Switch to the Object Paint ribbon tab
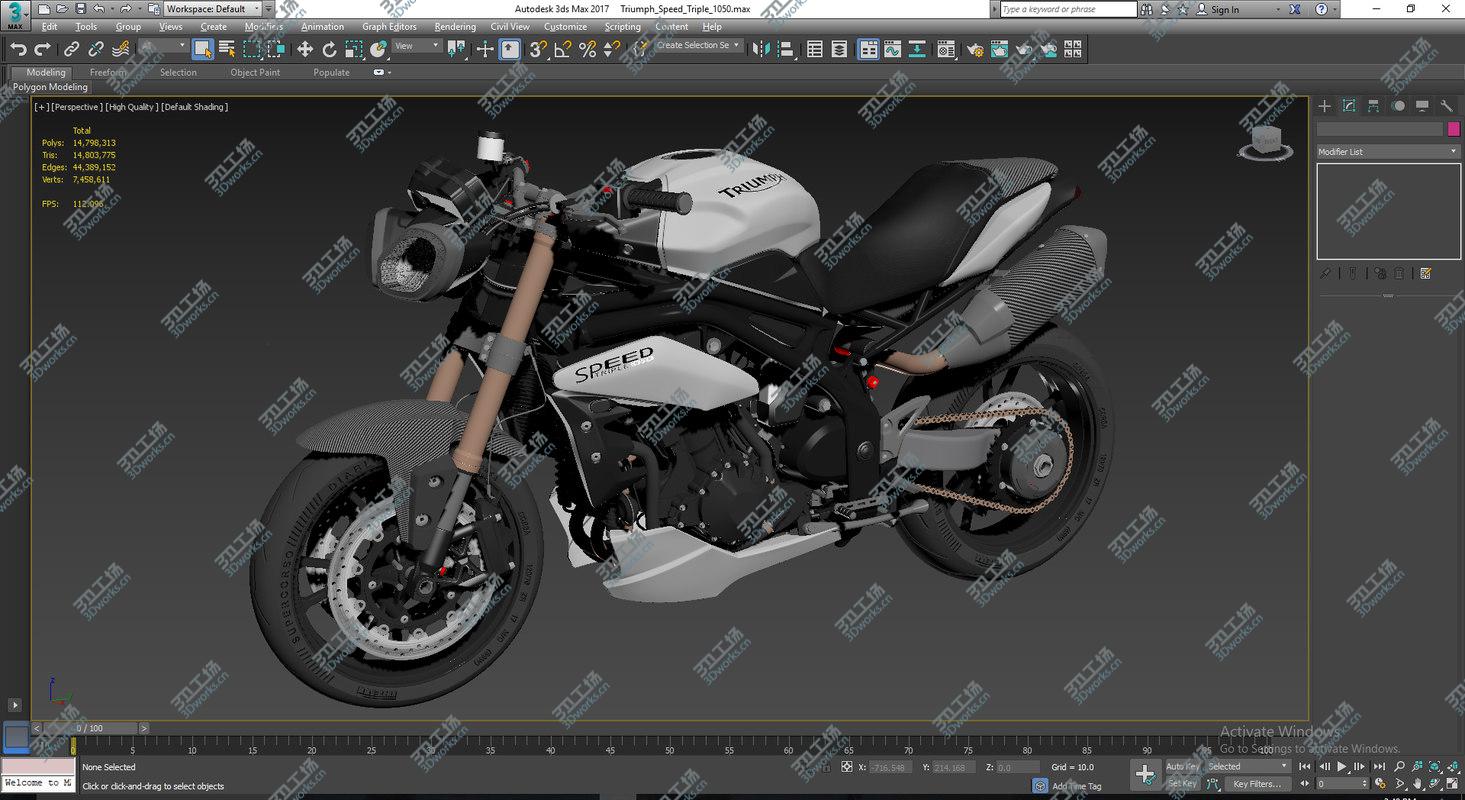The width and height of the screenshot is (1465, 800). click(x=255, y=72)
